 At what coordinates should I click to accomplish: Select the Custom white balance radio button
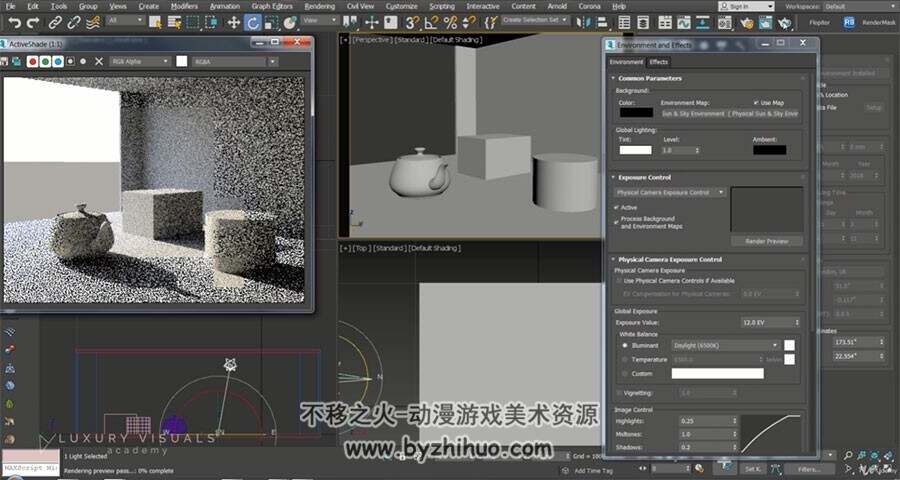[625, 373]
